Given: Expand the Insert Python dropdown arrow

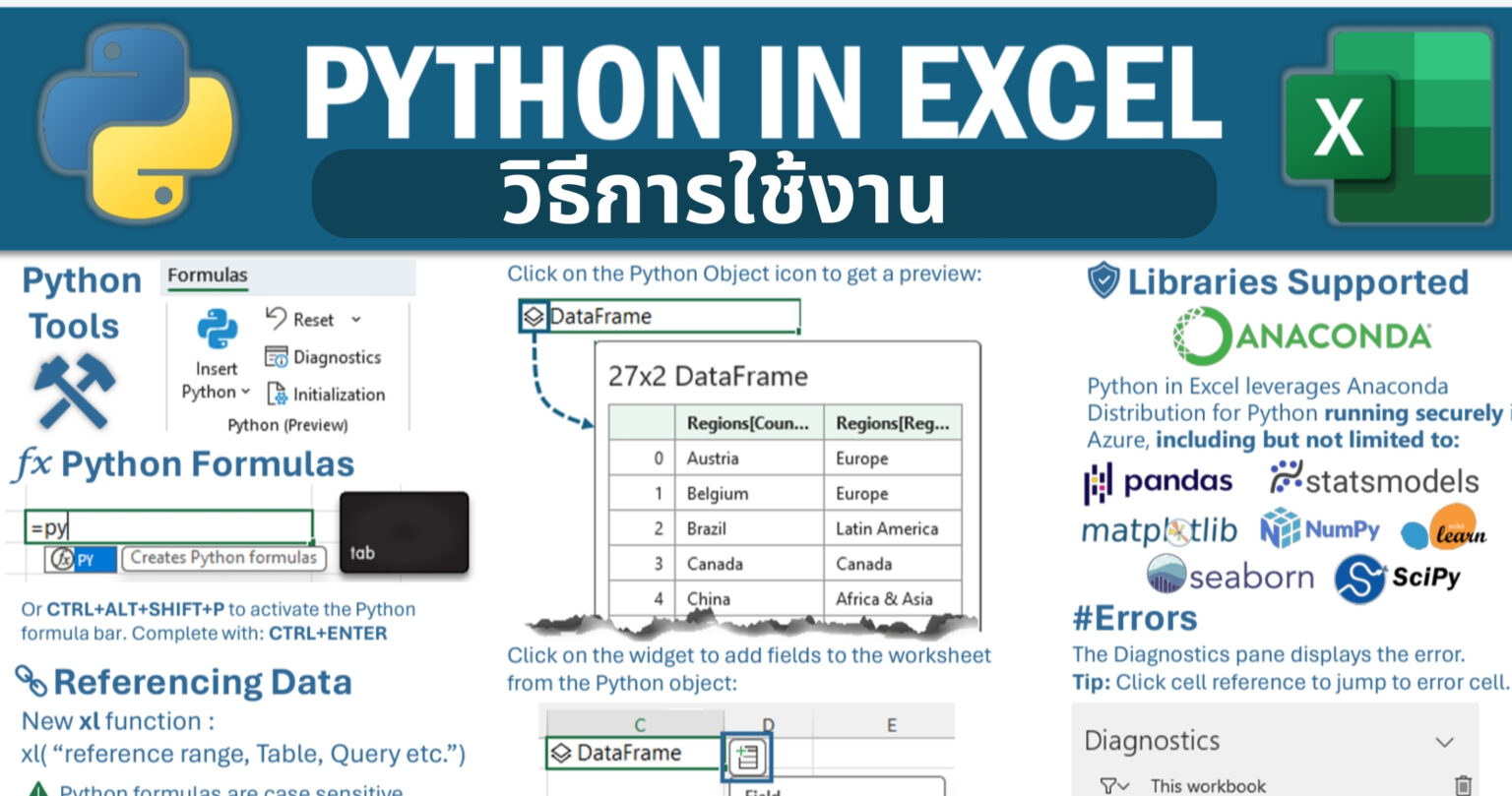Looking at the screenshot, I should [x=245, y=392].
